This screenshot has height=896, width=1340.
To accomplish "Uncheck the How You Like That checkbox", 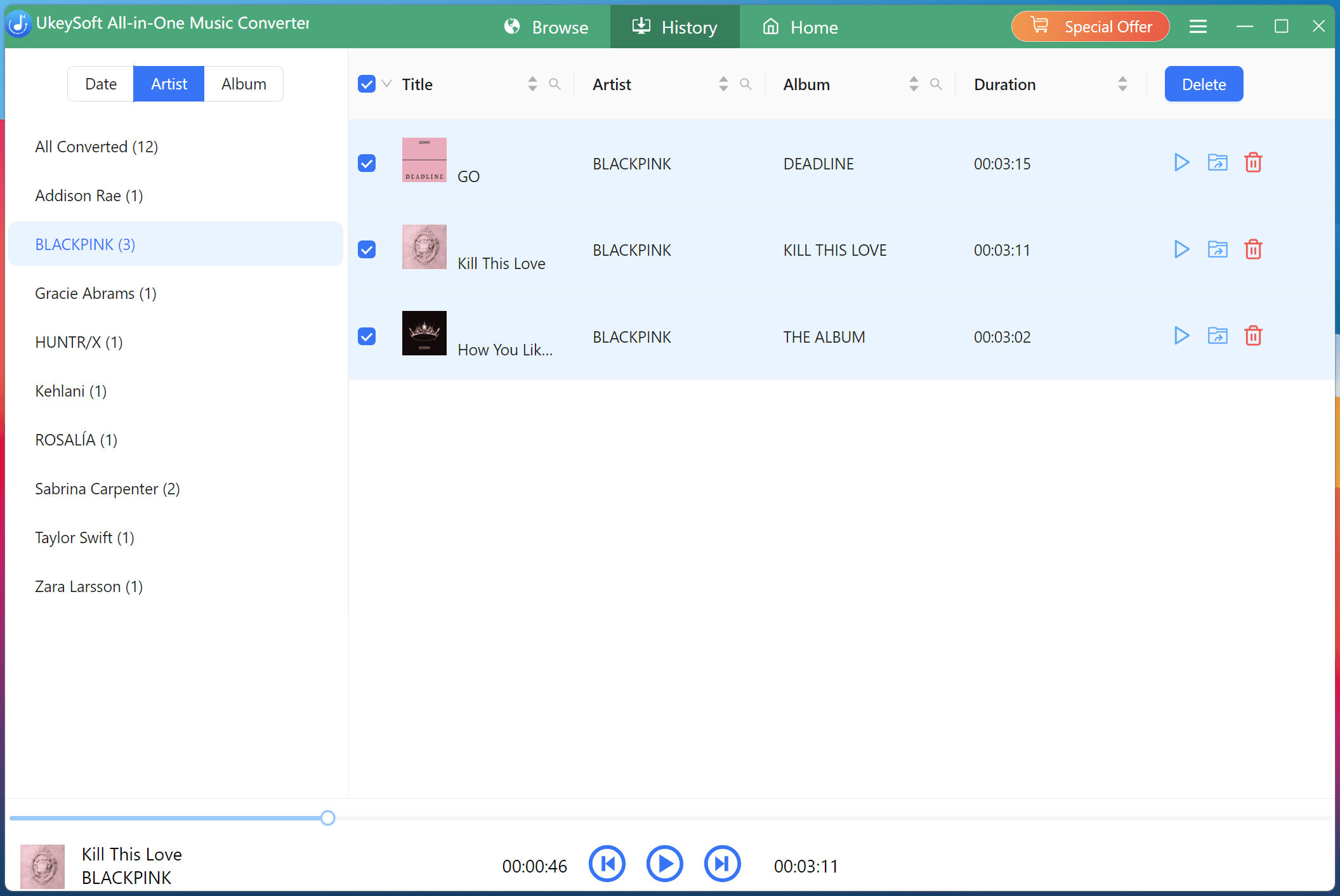I will (367, 336).
